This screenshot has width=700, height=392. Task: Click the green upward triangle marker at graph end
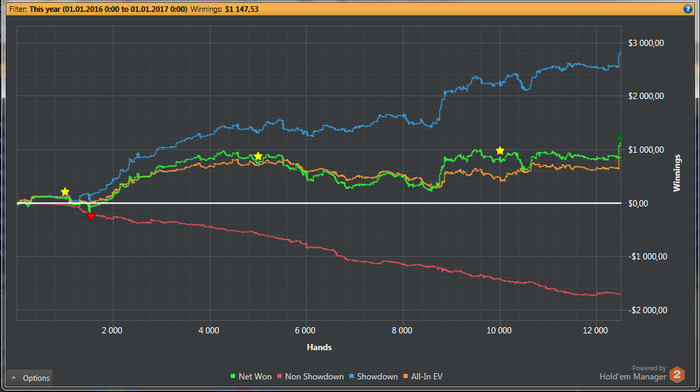619,137
